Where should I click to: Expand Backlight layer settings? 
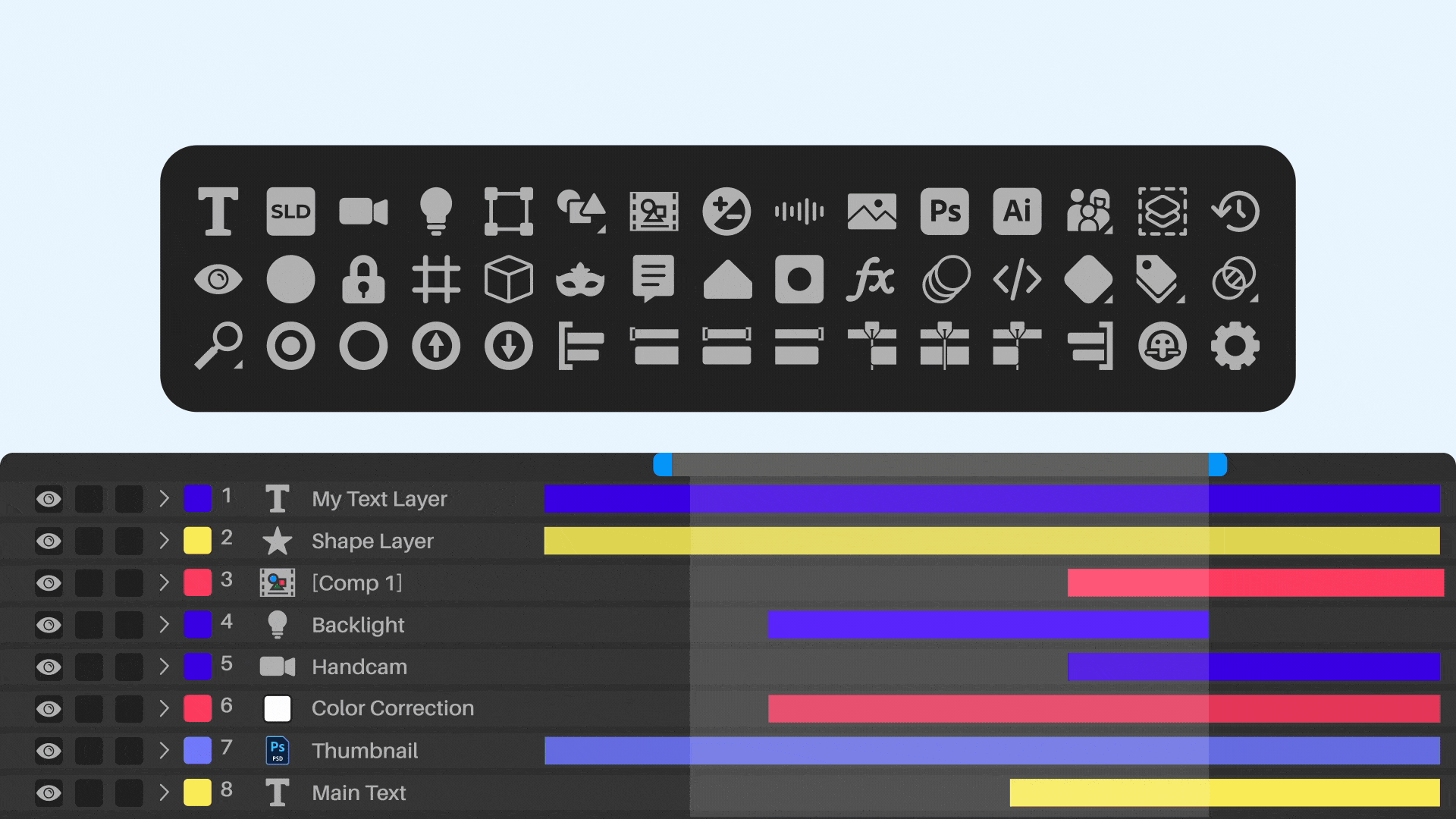163,624
